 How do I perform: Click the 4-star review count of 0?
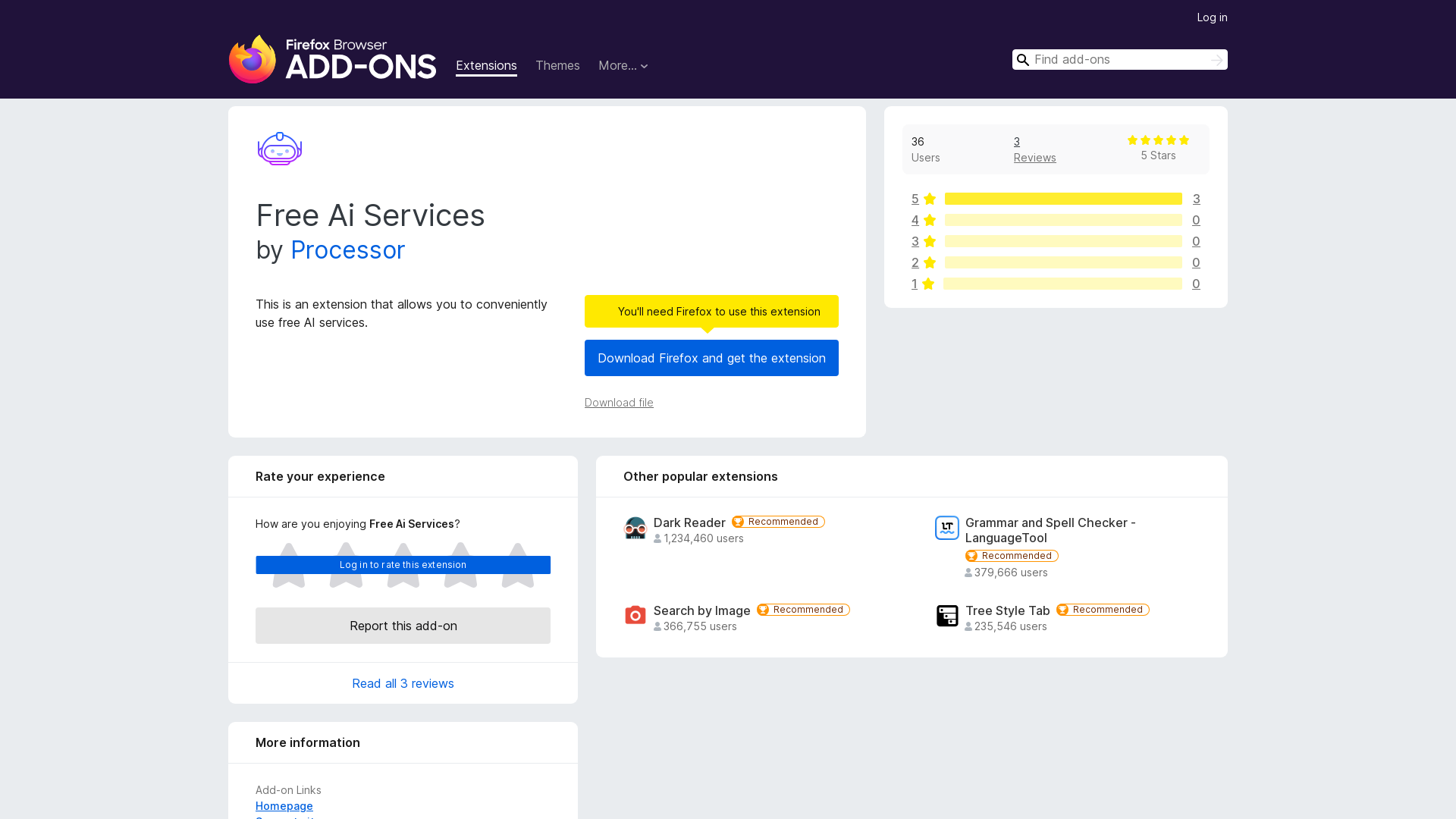point(1196,220)
